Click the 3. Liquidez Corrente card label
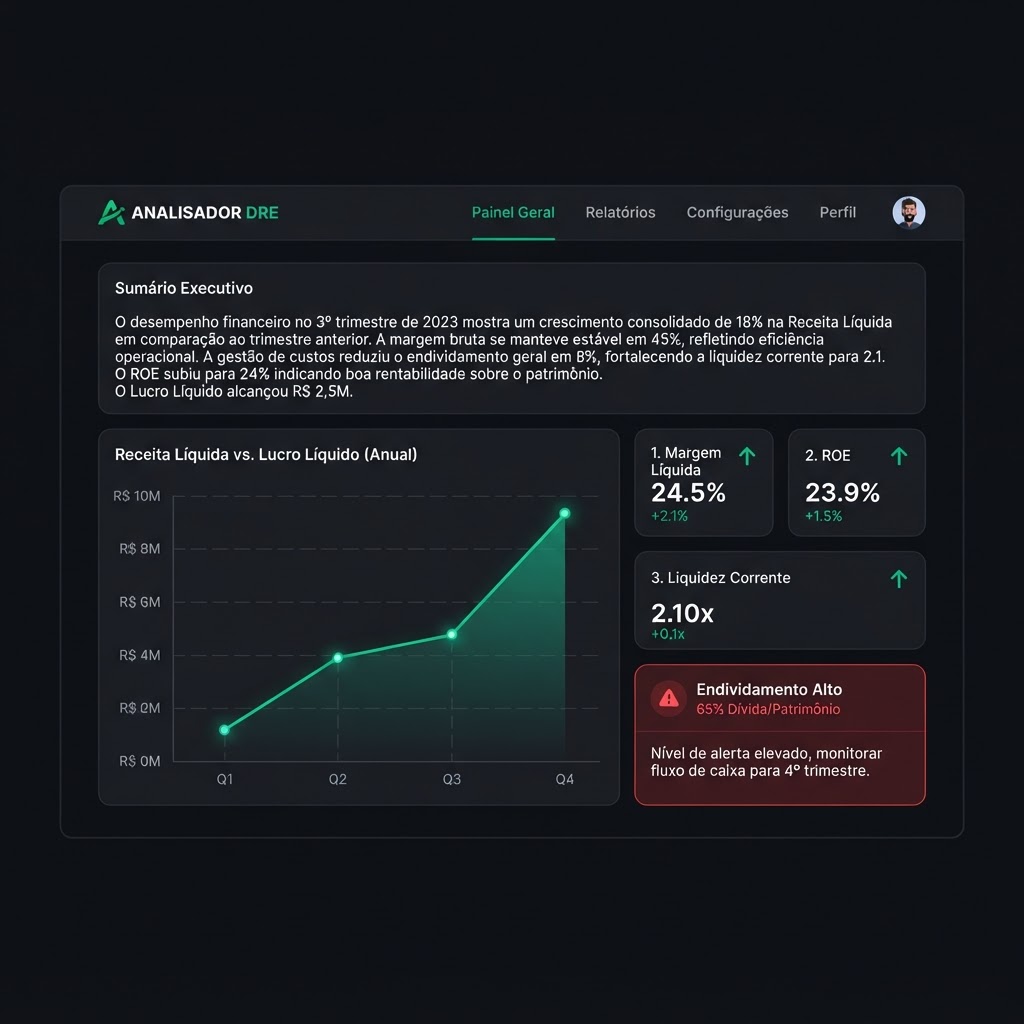The width and height of the screenshot is (1024, 1024). coord(720,578)
